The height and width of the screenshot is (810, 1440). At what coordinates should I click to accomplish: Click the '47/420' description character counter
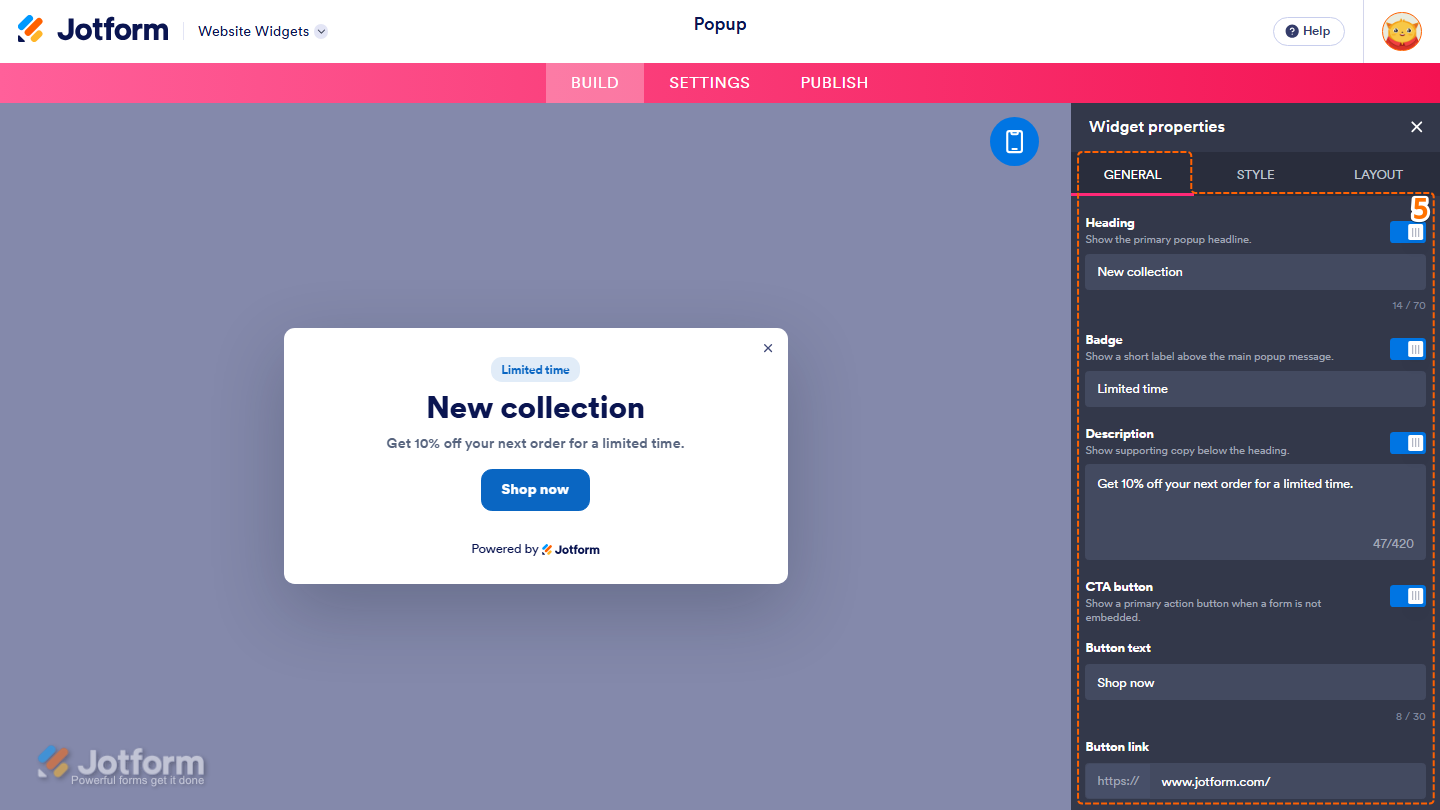coord(1393,544)
